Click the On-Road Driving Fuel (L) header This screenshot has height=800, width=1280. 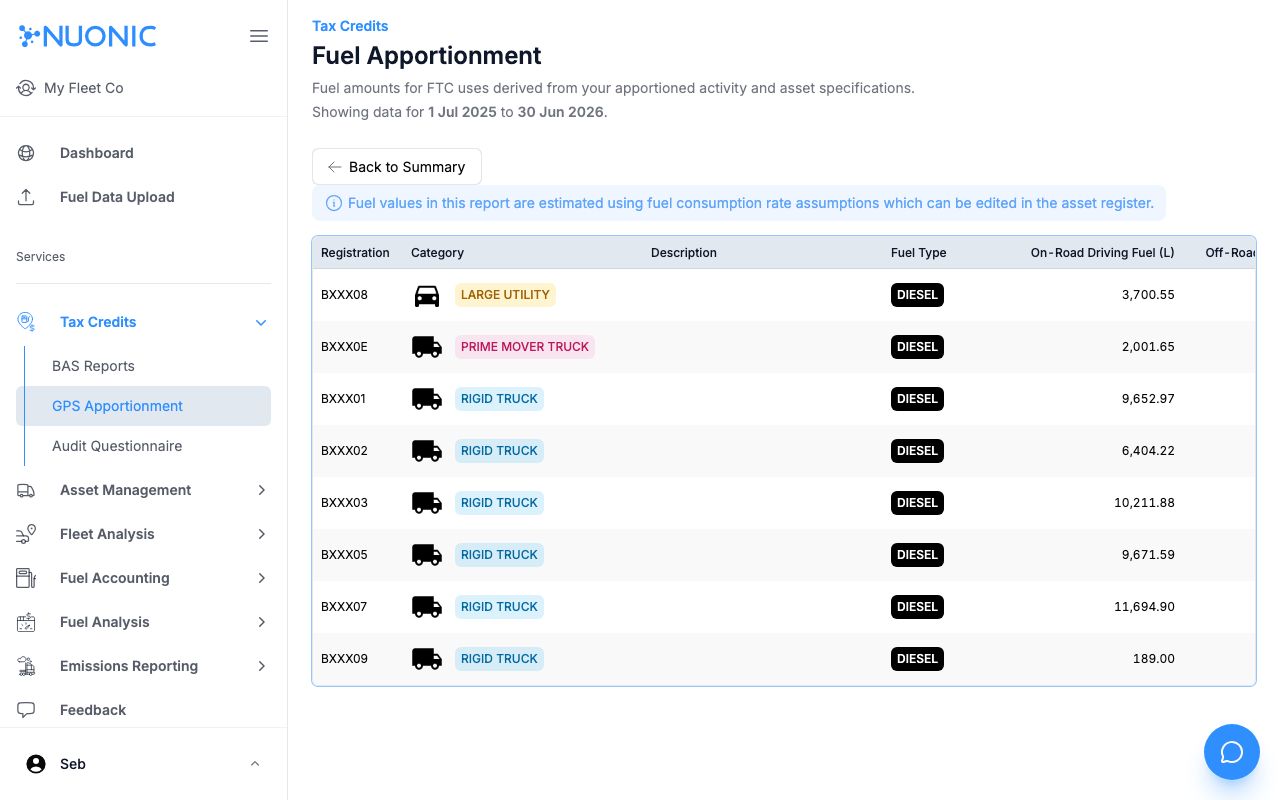pyautogui.click(x=1102, y=253)
